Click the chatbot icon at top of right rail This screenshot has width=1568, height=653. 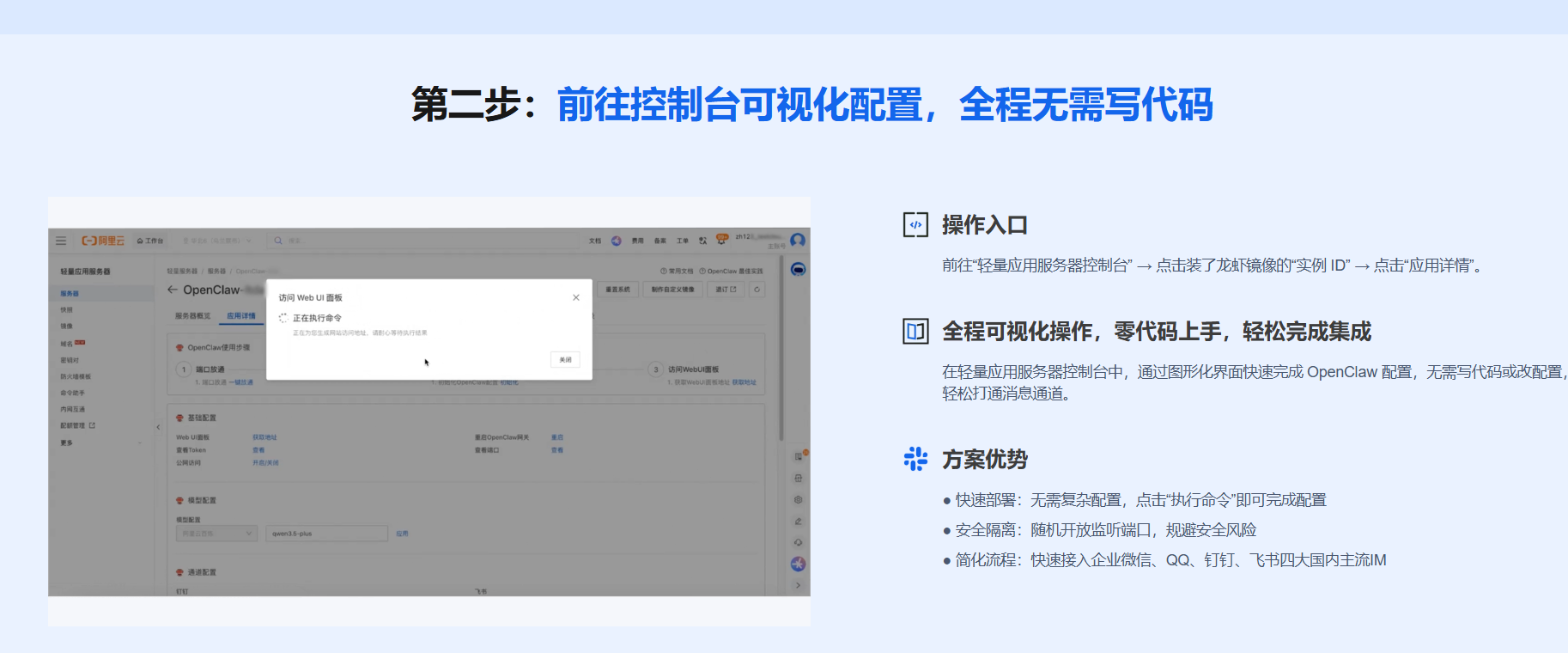798,269
